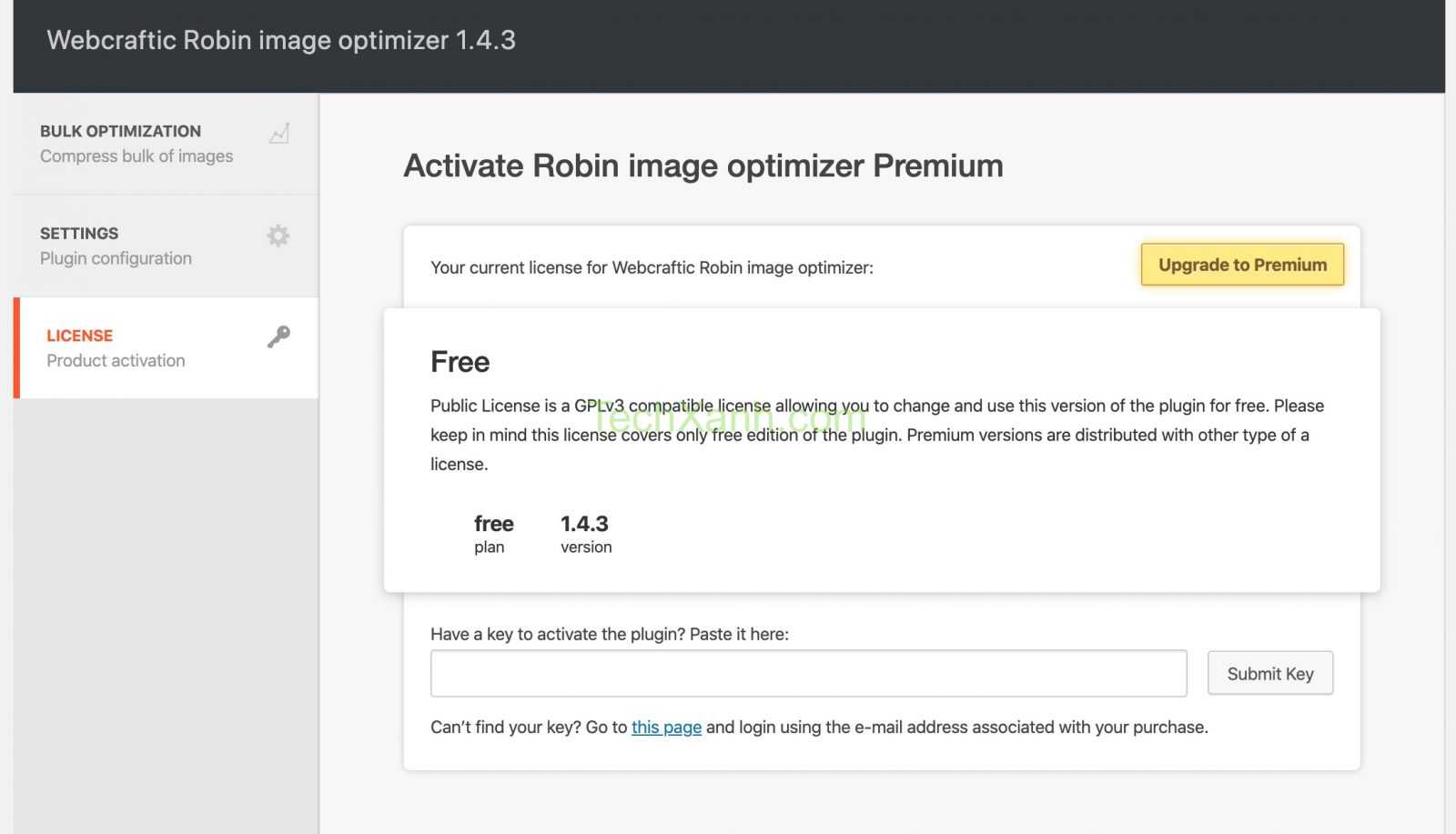Click the '1.4.3' version value
This screenshot has width=1456, height=834.
point(584,524)
